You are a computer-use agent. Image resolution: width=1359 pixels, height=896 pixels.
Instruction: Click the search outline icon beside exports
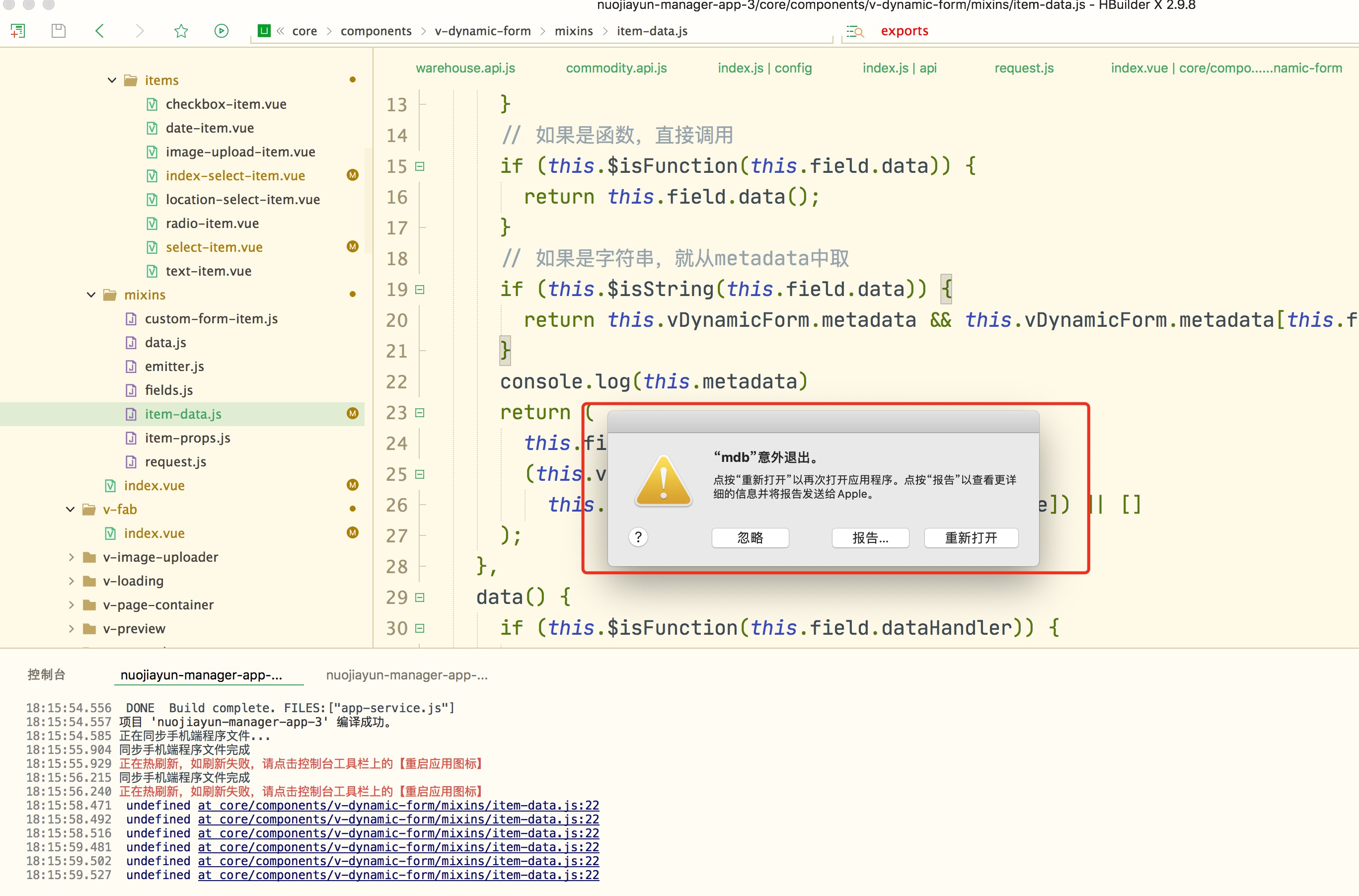click(855, 31)
